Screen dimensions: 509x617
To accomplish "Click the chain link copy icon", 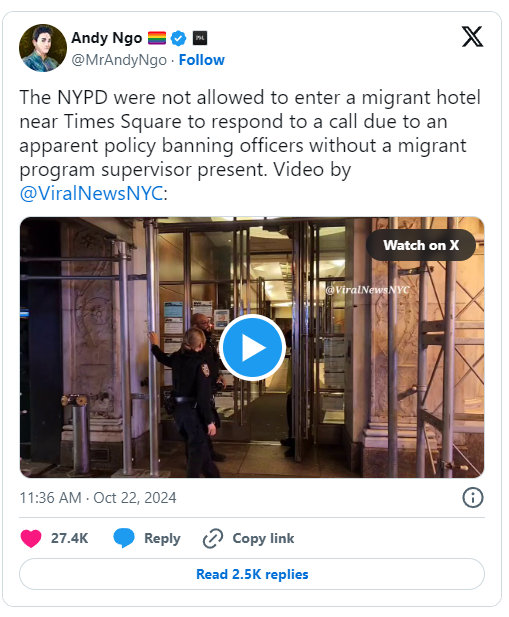I will point(213,539).
